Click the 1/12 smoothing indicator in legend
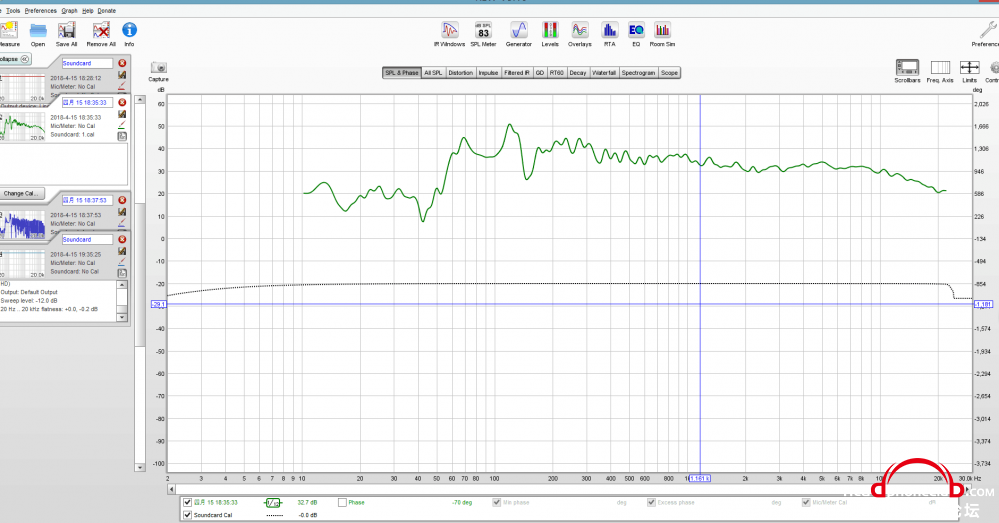Viewport: 999px width, 523px height. 273,503
